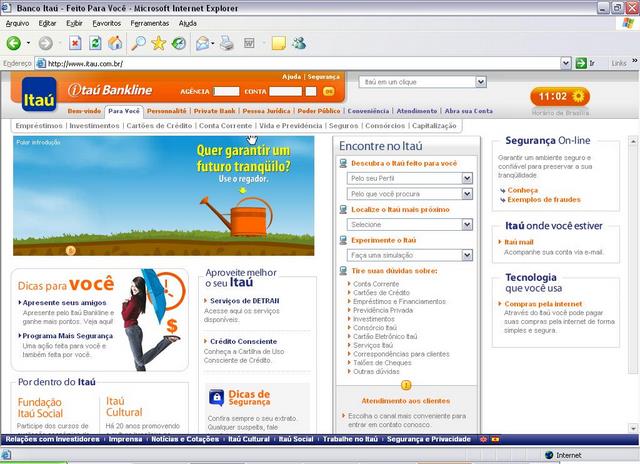Click the 'Crédito Consciente' link
Screen dimensions: 640x464
click(x=243, y=341)
